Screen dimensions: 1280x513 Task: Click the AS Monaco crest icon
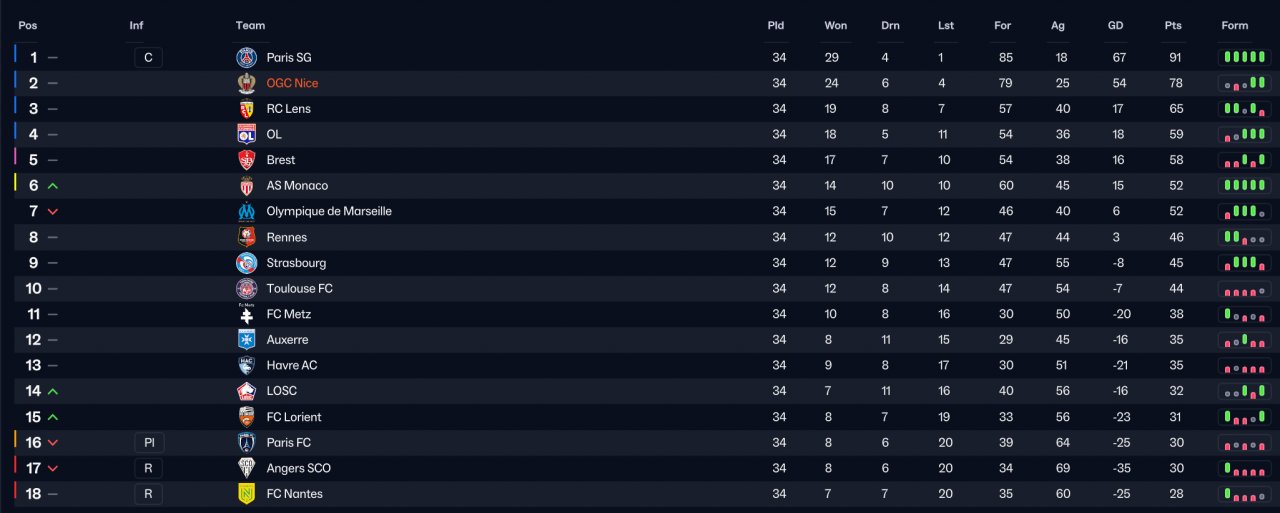[x=246, y=186]
